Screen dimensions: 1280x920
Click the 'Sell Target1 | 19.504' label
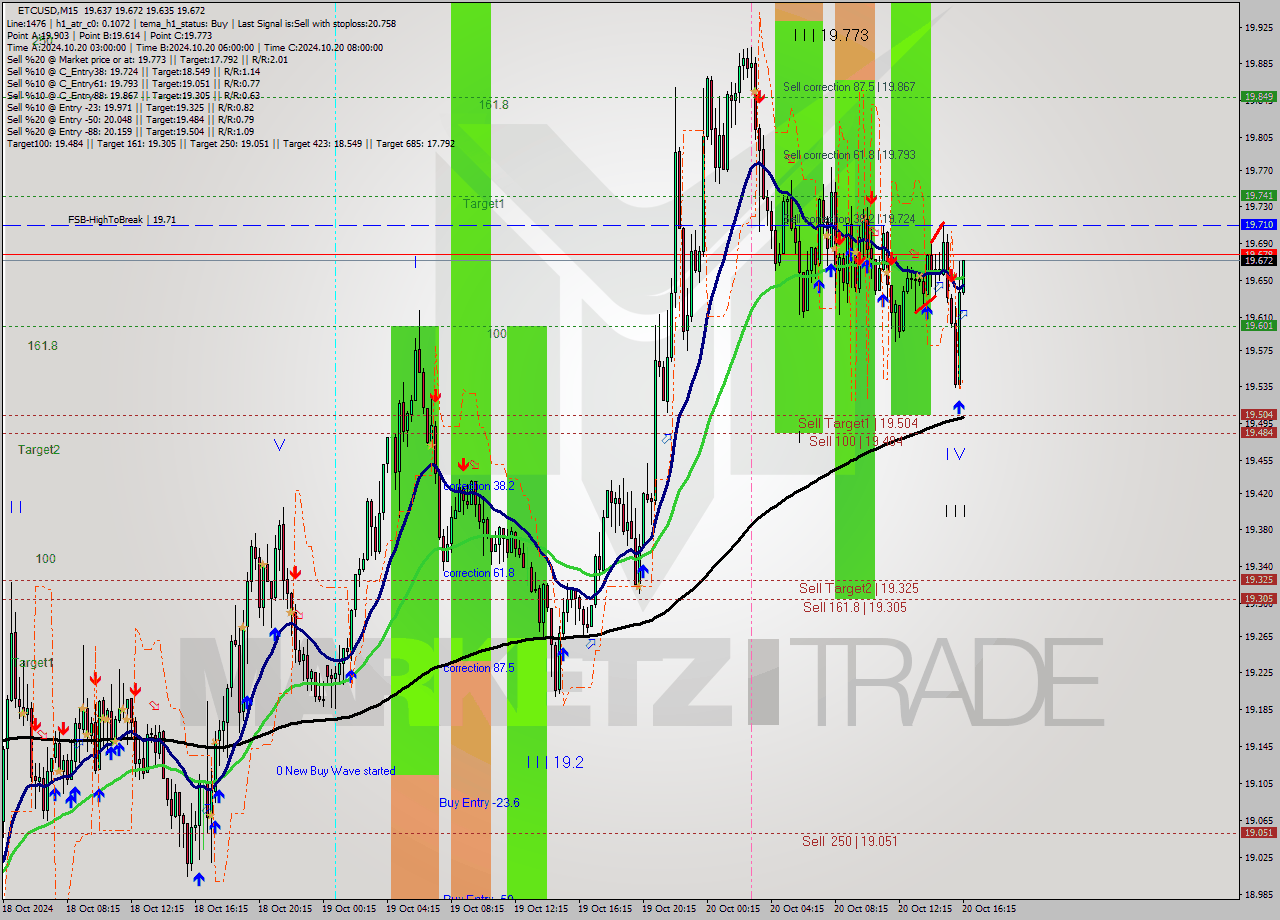pos(858,423)
